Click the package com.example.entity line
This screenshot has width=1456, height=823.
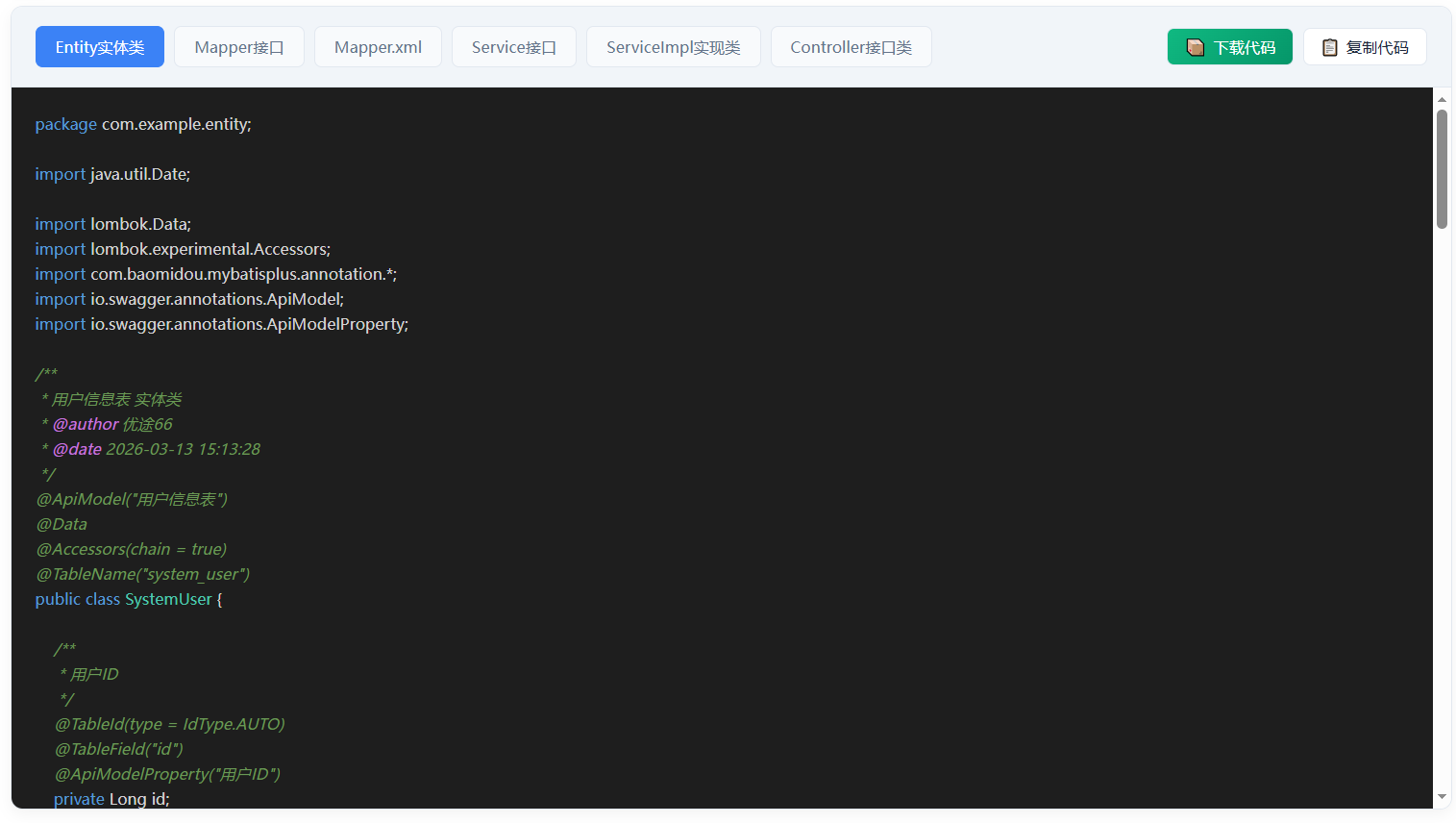coord(143,124)
